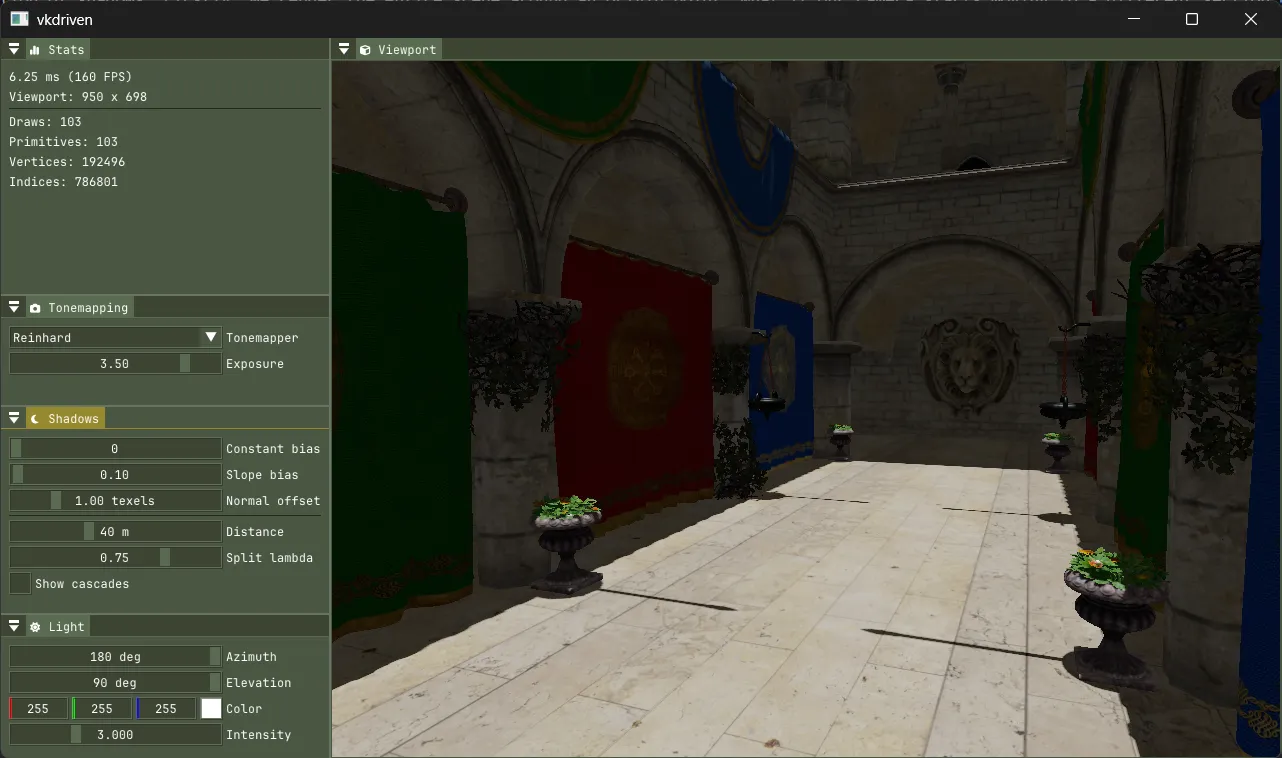Click the Exposure slider

(x=115, y=363)
